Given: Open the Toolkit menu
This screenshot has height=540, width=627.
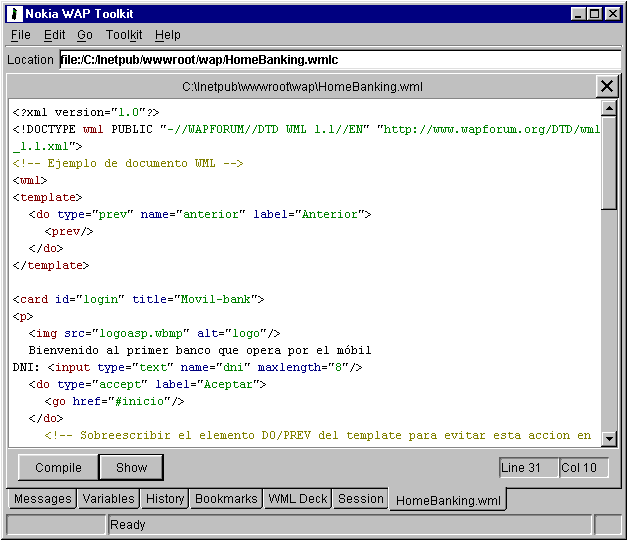Looking at the screenshot, I should [124, 35].
